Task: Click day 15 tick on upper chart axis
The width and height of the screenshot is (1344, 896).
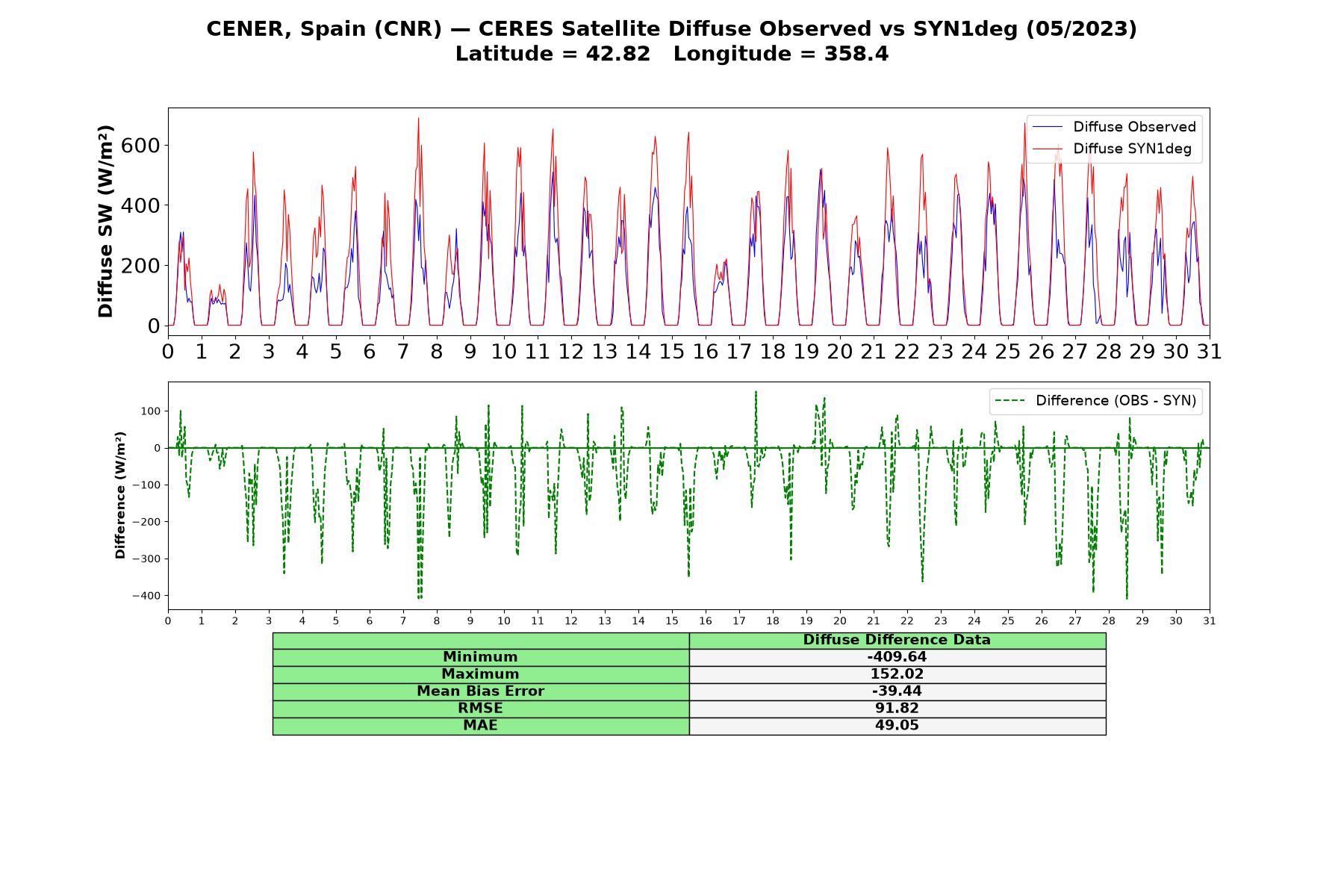Action: click(671, 351)
